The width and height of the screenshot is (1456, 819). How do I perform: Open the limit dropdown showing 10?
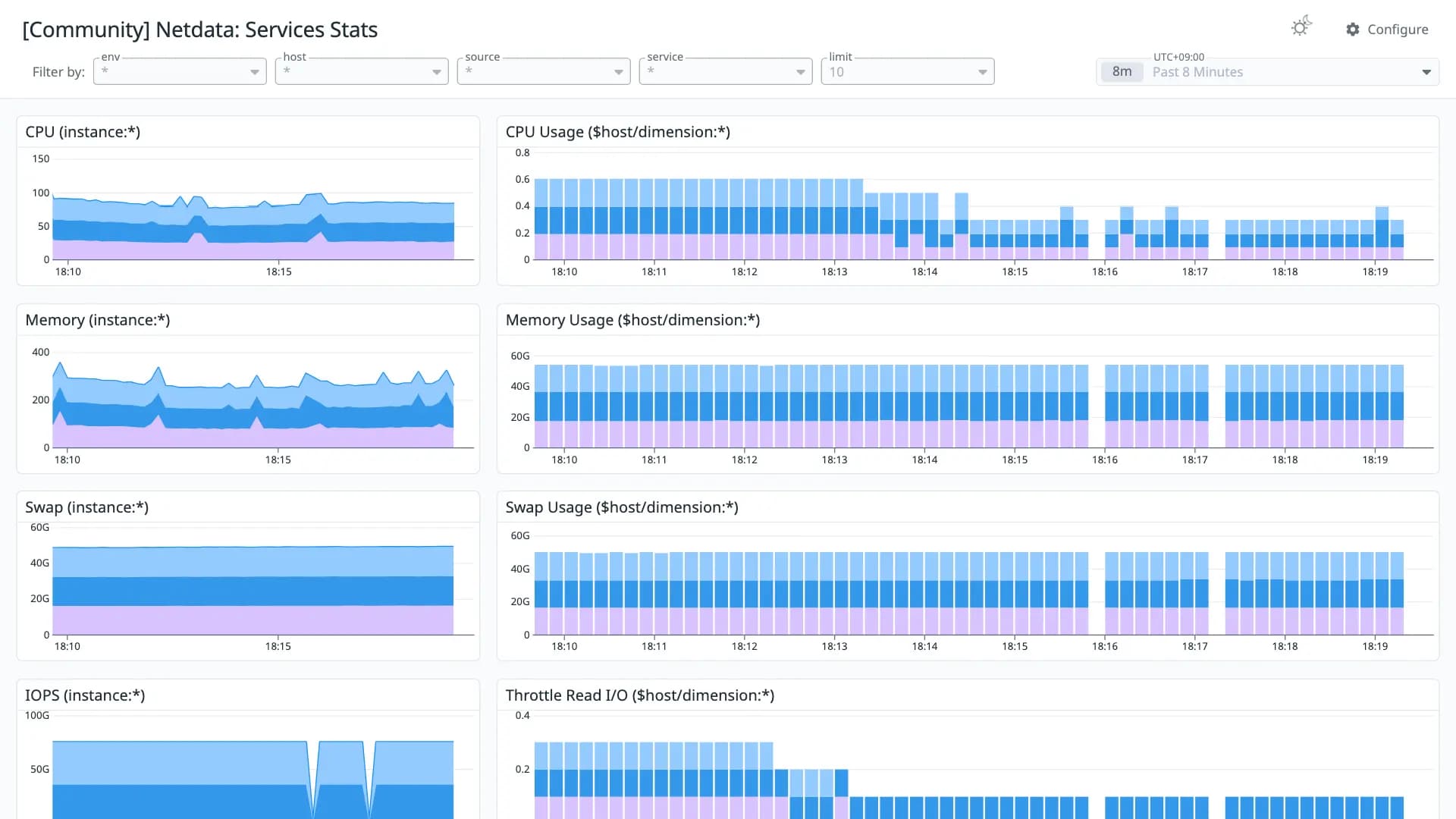tap(908, 71)
